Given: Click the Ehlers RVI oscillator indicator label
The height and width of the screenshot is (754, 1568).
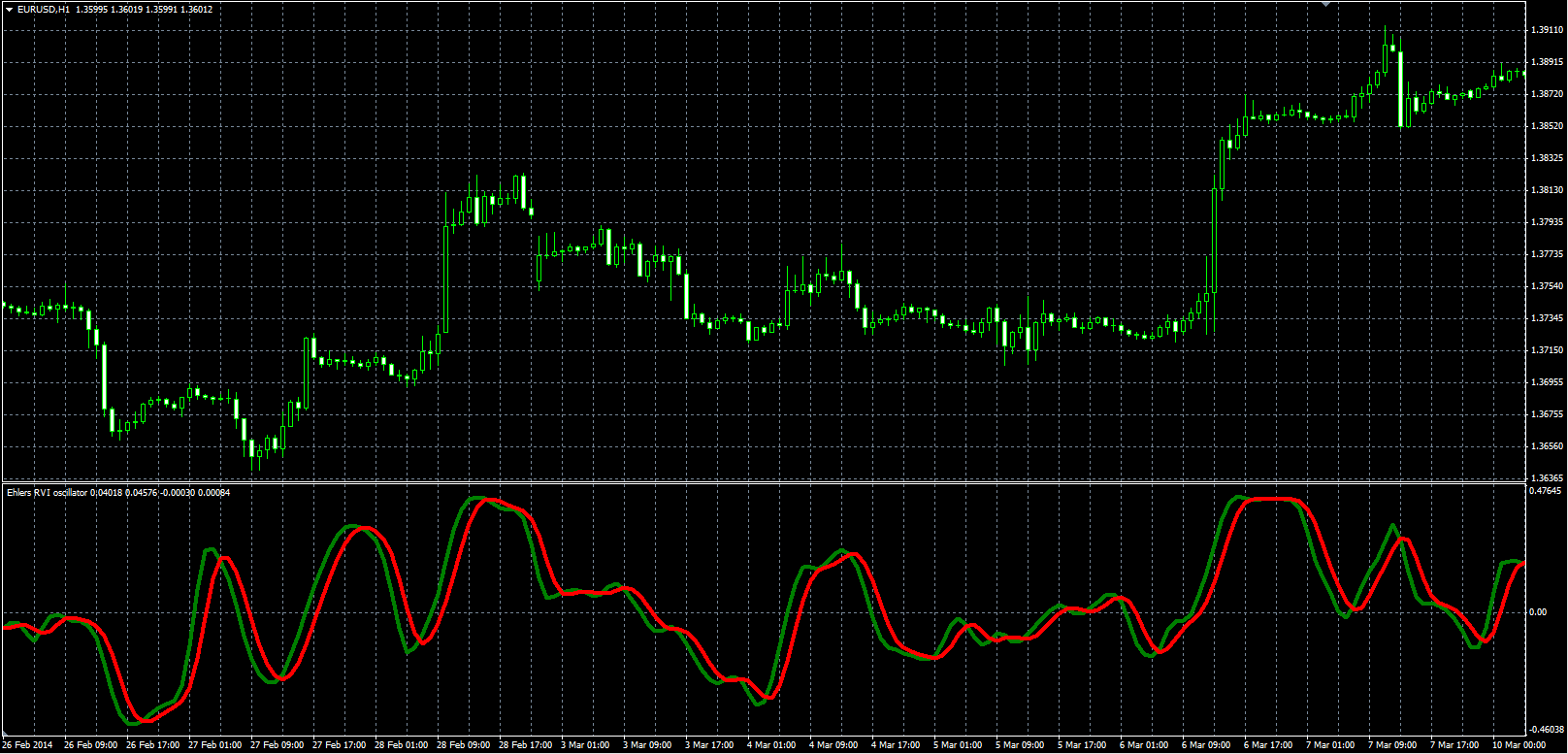Looking at the screenshot, I should (x=48, y=493).
